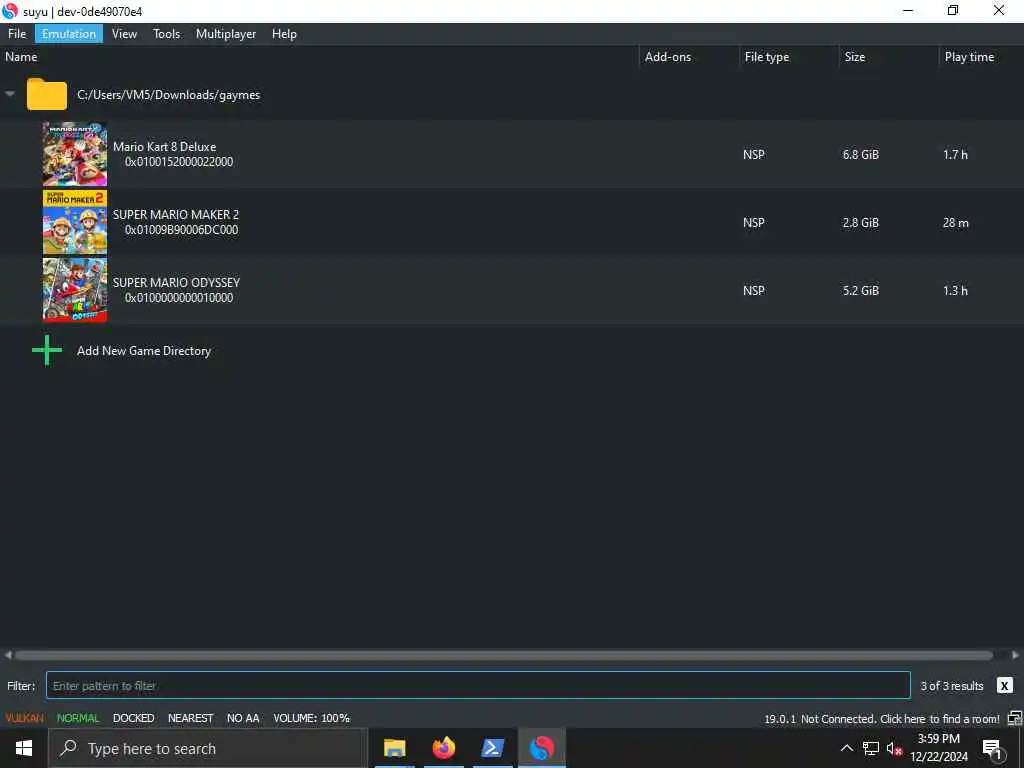Open the Help menu
The image size is (1024, 768).
284,34
